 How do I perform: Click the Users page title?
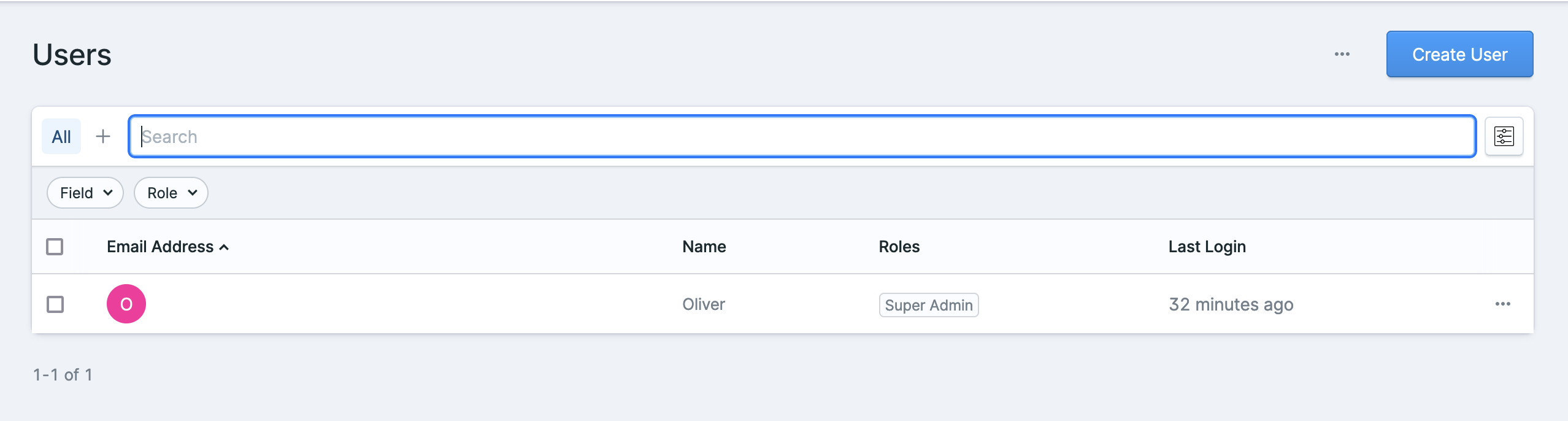[x=72, y=54]
